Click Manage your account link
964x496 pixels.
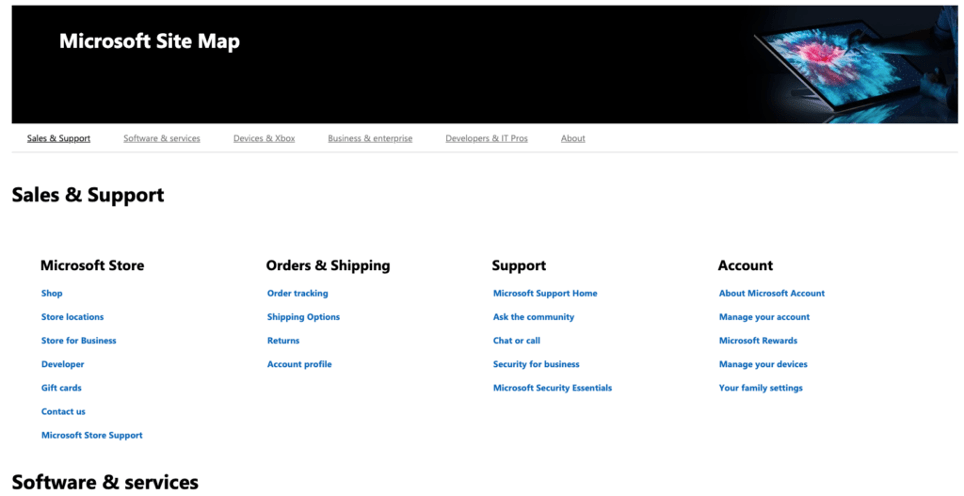click(x=764, y=317)
